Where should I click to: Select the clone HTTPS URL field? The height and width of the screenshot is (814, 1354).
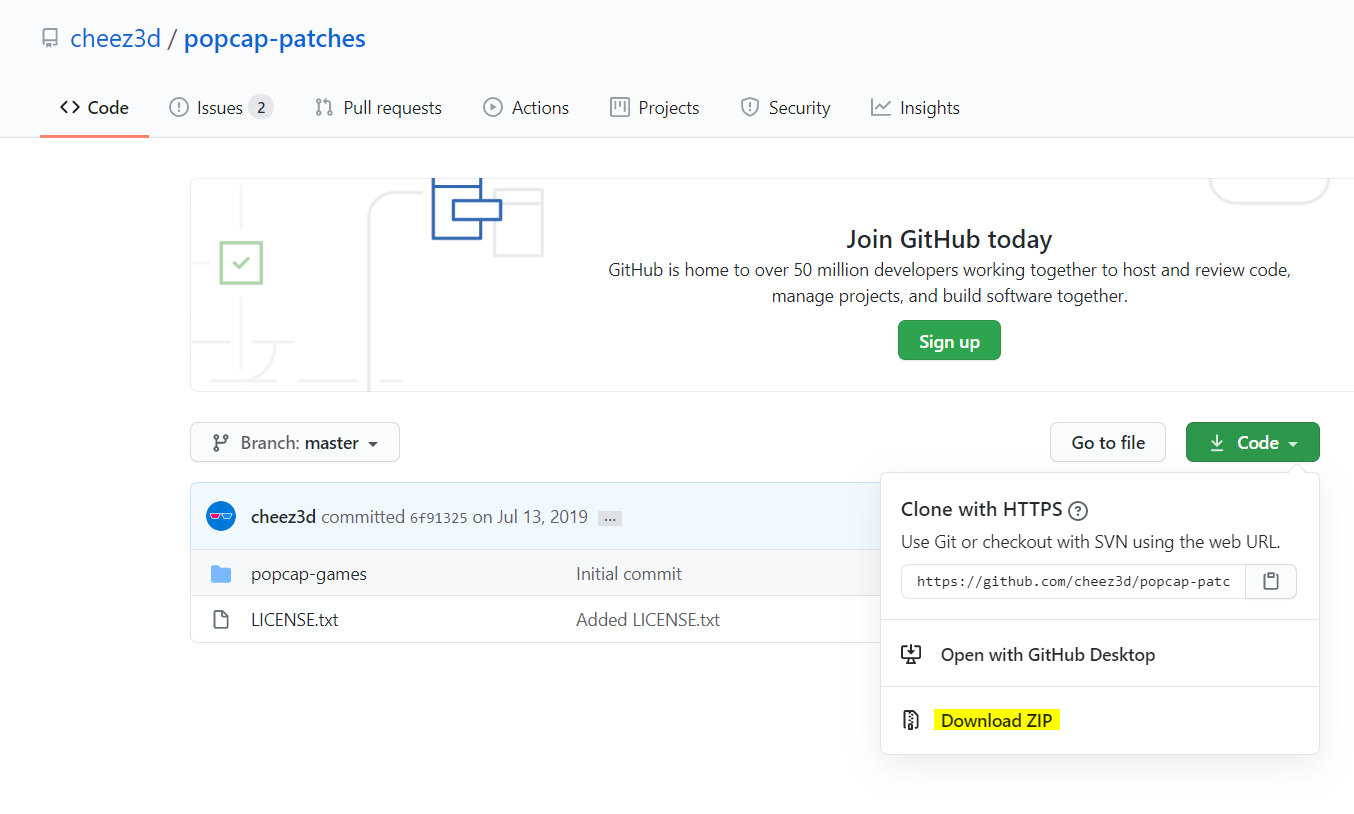coord(1073,581)
